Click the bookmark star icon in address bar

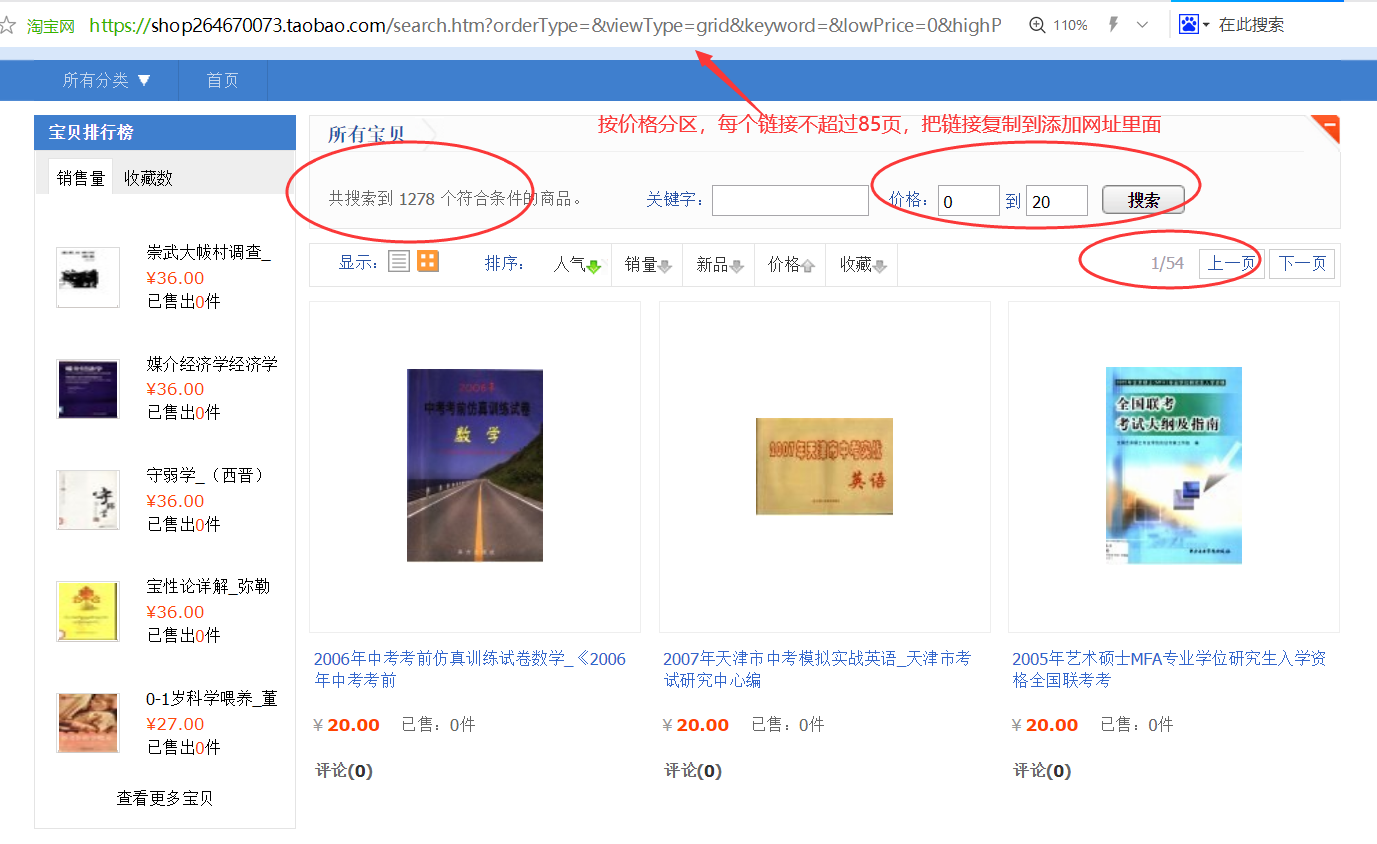coord(8,25)
